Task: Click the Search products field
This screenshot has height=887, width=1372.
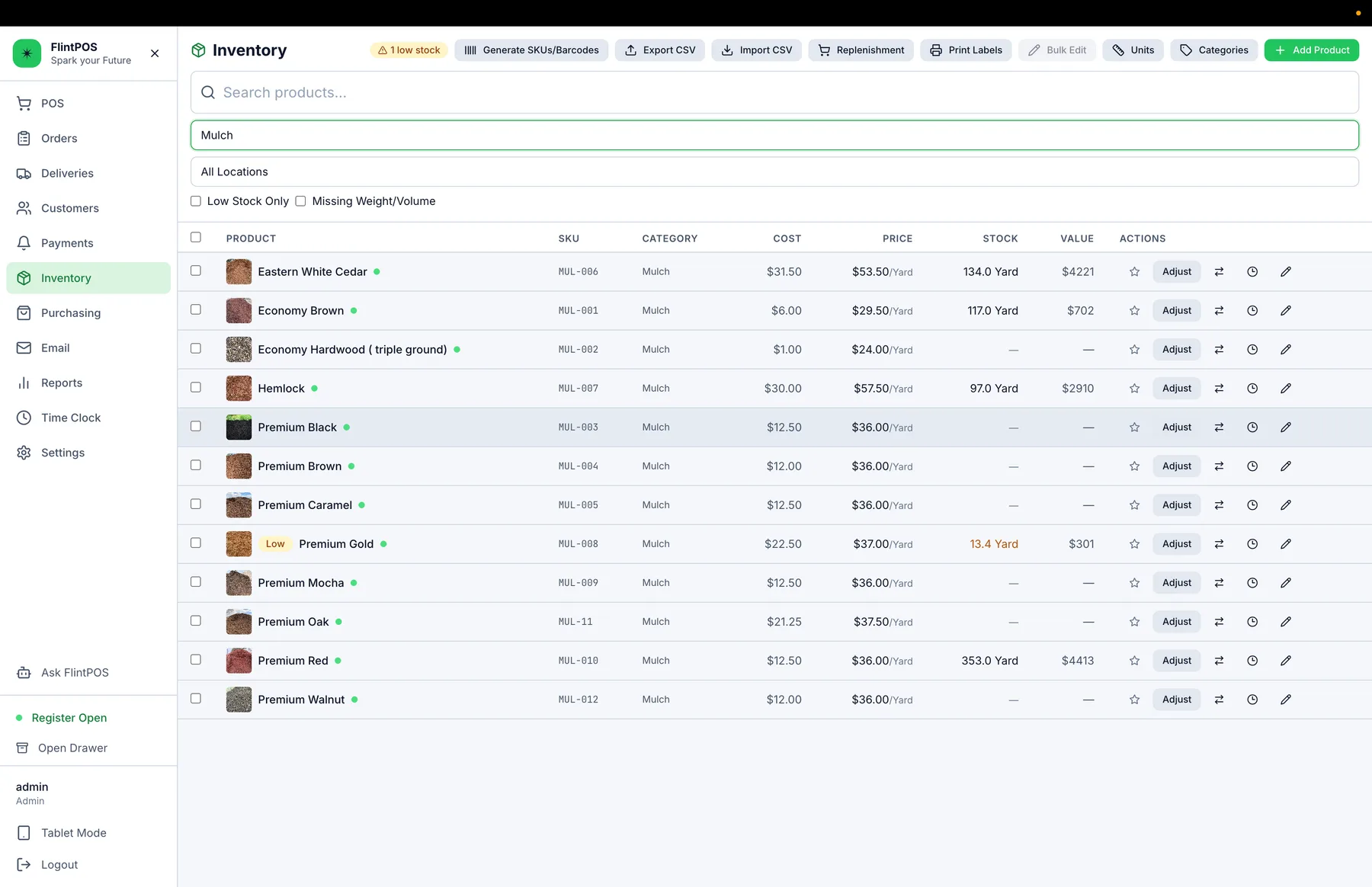Action: 774,93
